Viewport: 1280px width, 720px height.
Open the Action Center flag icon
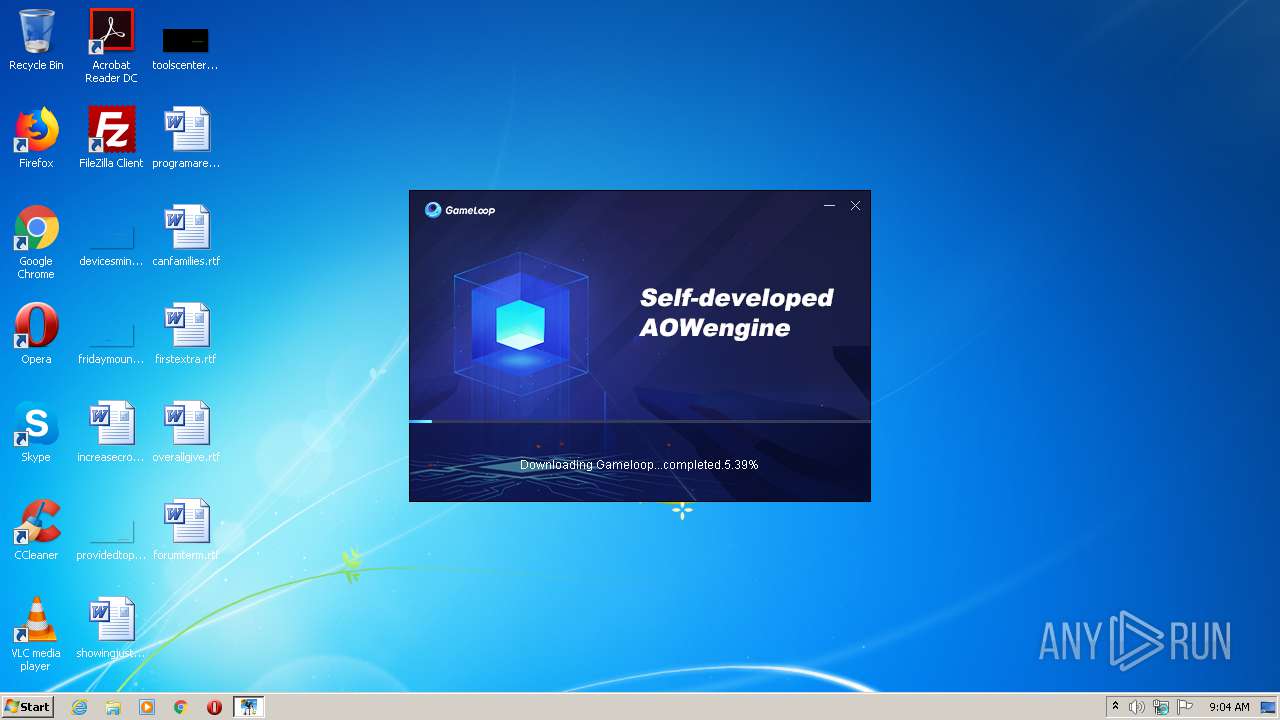coord(1185,707)
